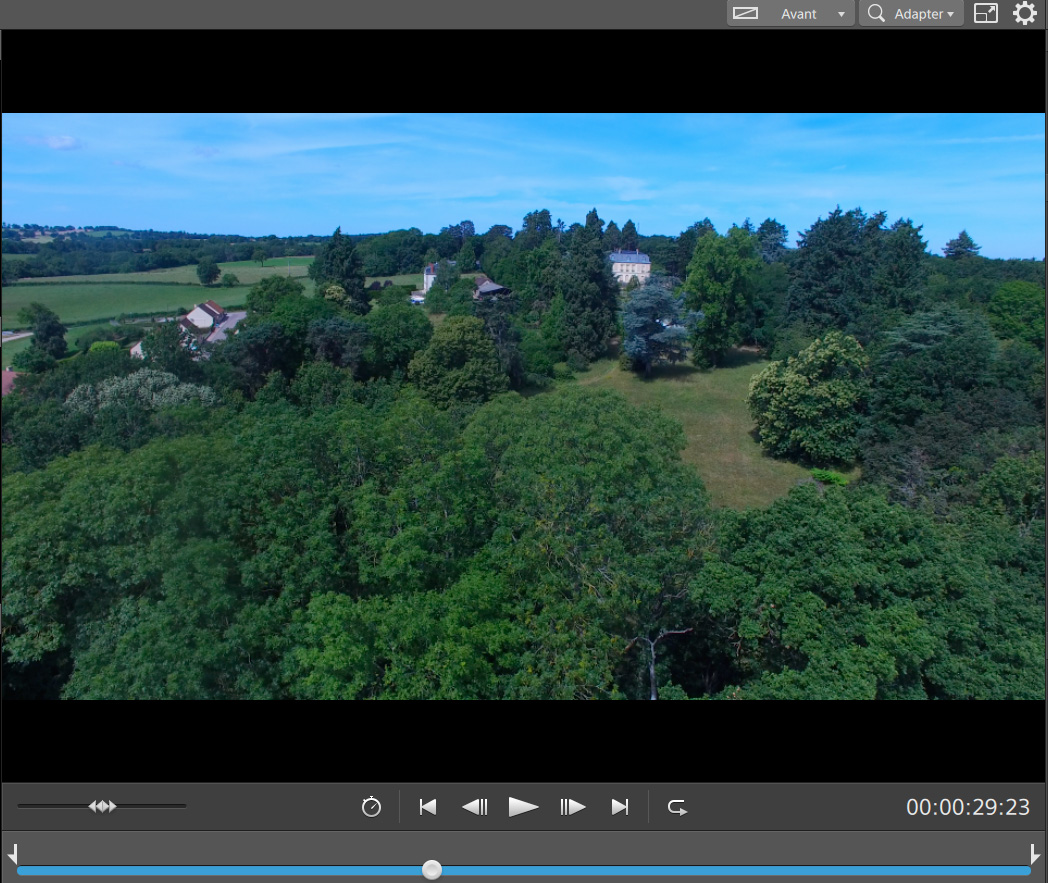This screenshot has height=883, width=1048.
Task: Click the playhead knob on the scrub bar
Action: tap(432, 870)
